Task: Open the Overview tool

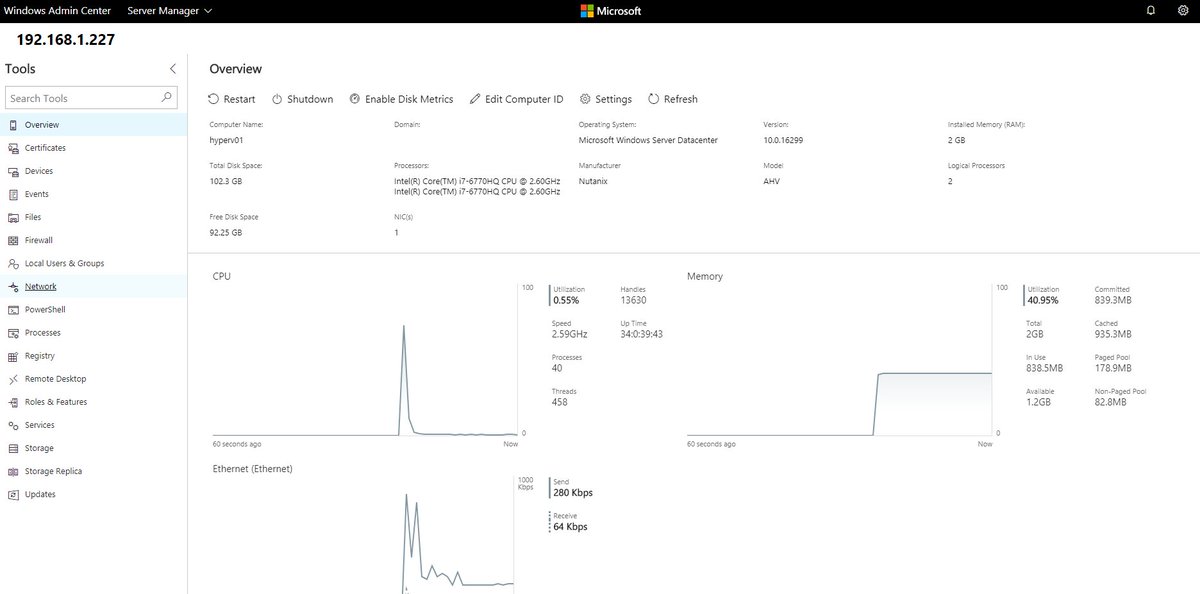Action: tap(93, 125)
